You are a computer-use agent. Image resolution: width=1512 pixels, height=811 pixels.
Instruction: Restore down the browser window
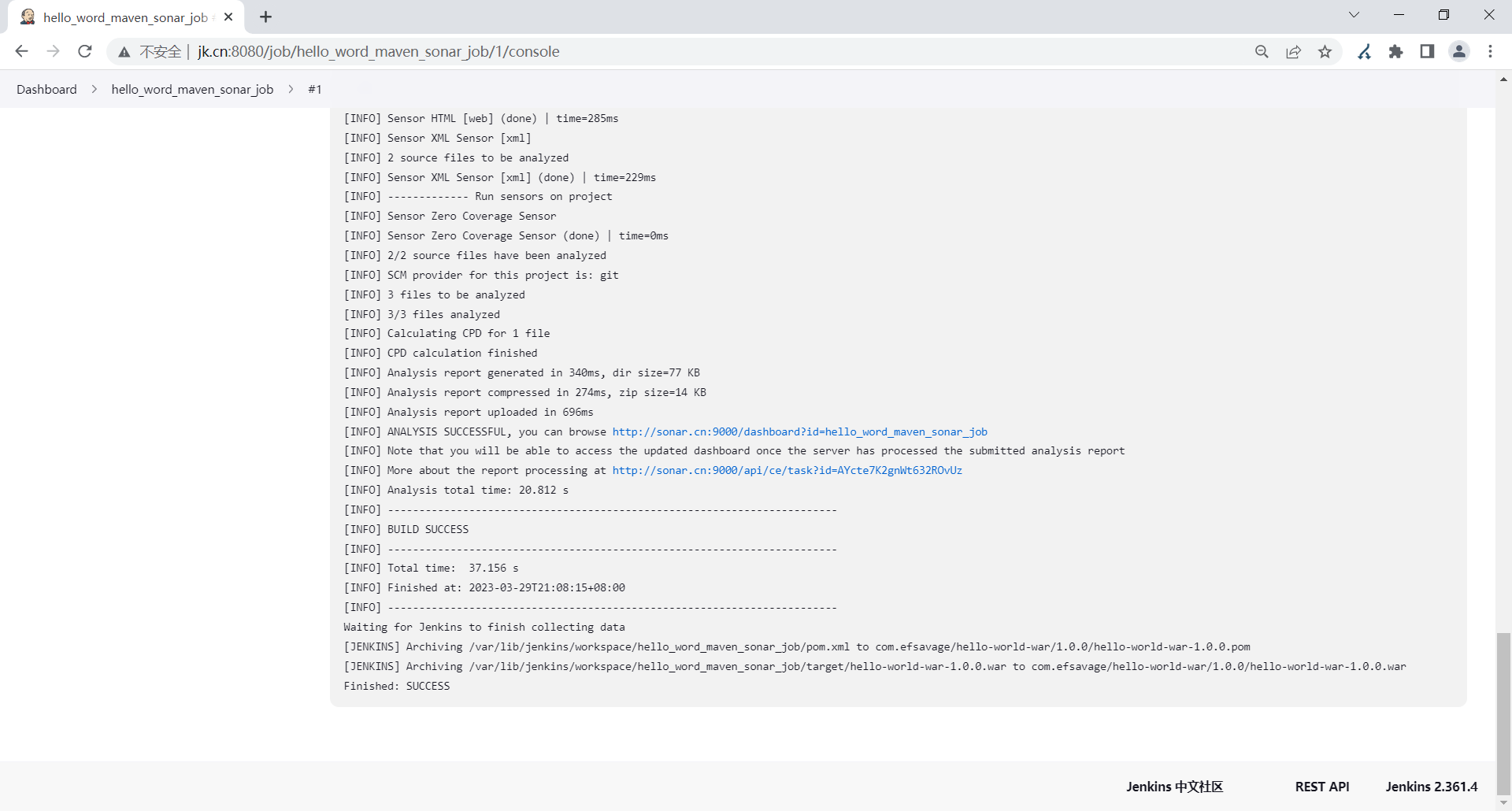(x=1443, y=15)
